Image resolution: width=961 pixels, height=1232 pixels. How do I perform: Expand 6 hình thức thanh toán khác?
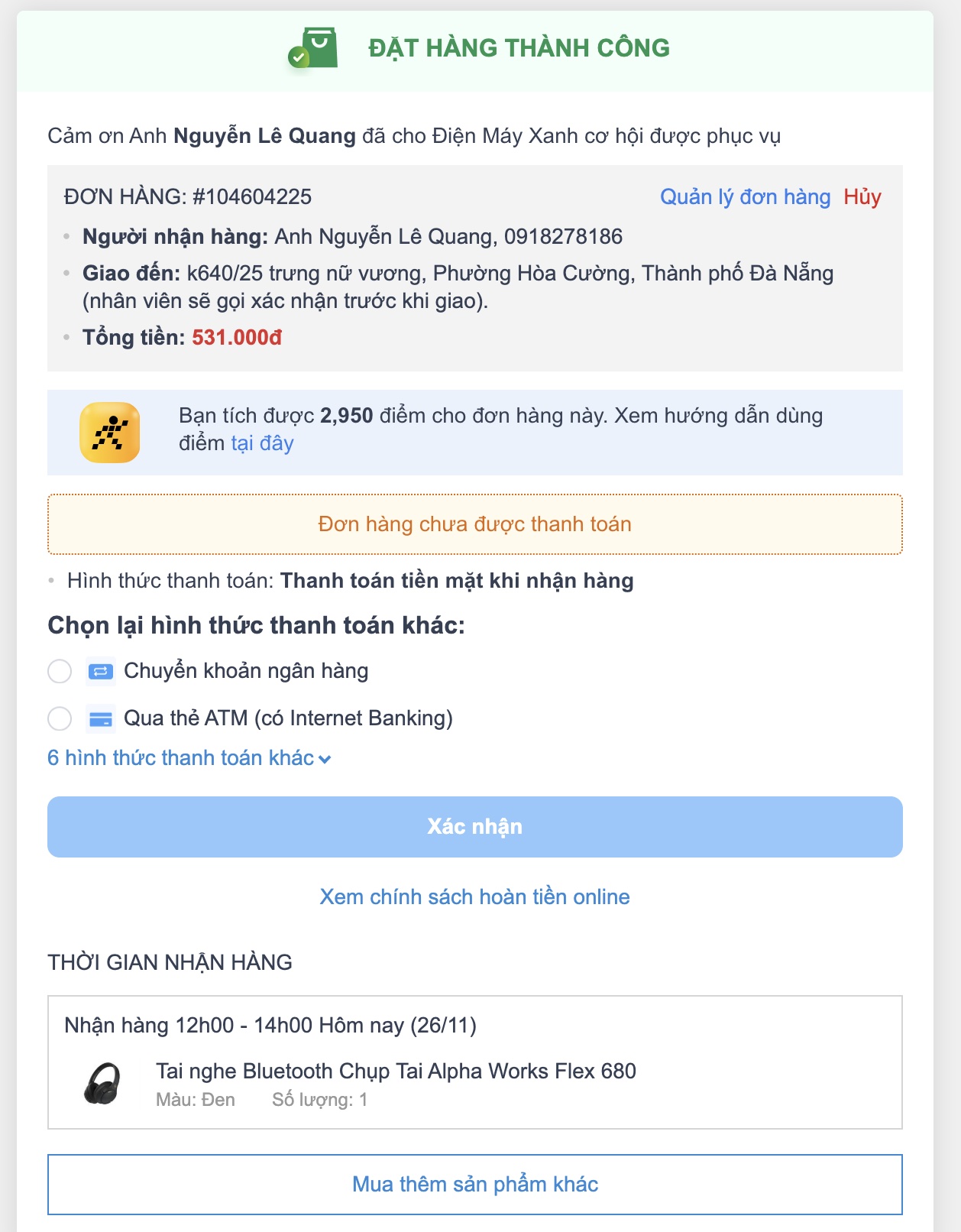(180, 758)
